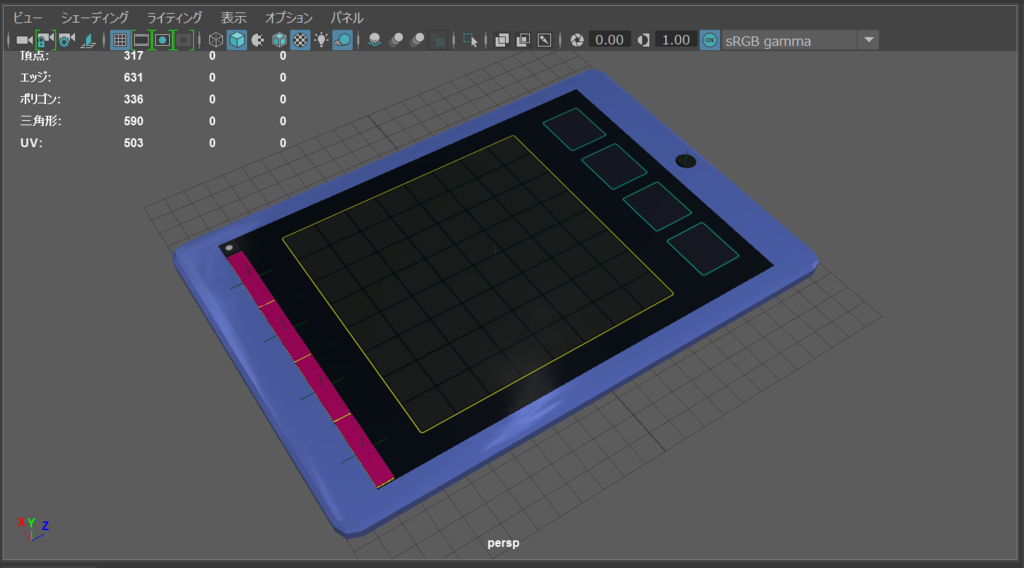This screenshot has width=1024, height=568.
Task: Enable Motion Blur icon
Action: coord(396,40)
